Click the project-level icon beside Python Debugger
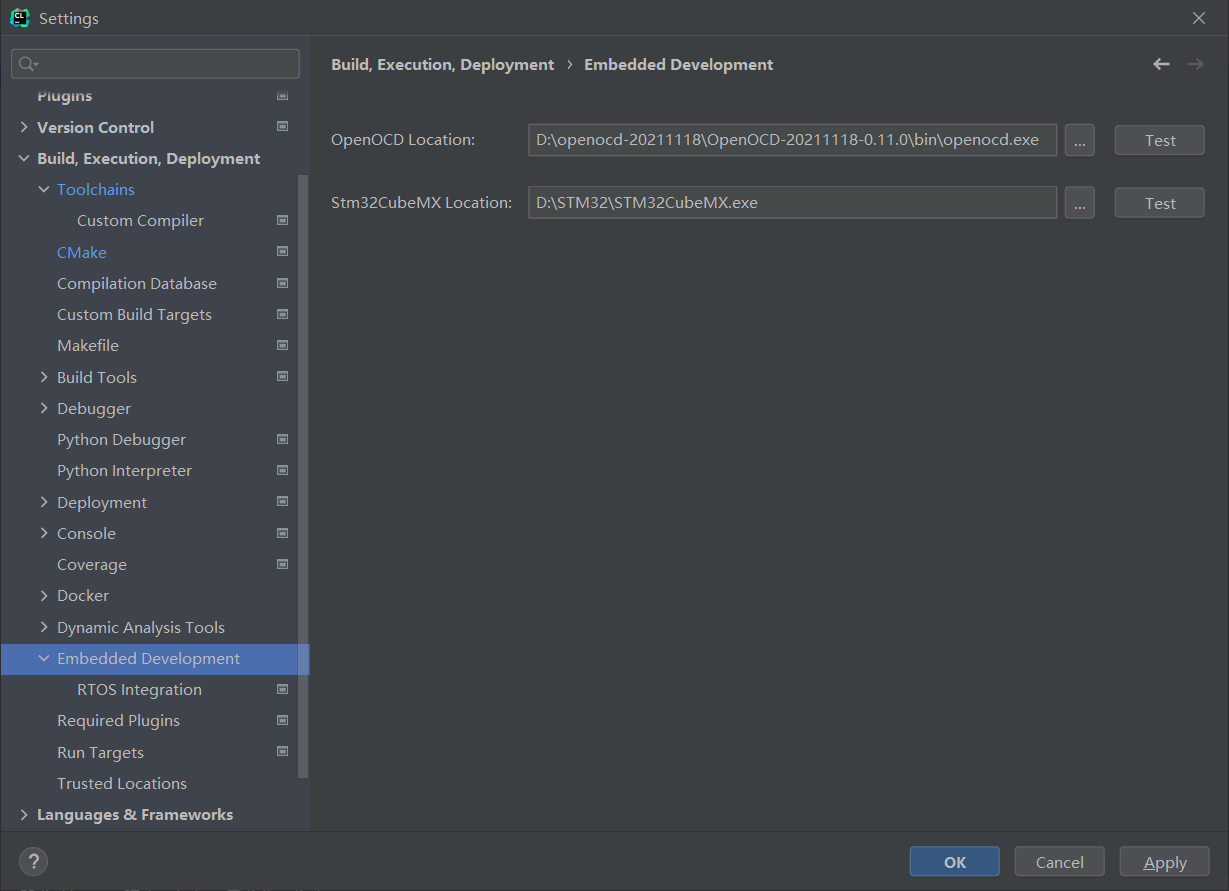This screenshot has width=1229, height=891. (x=282, y=439)
